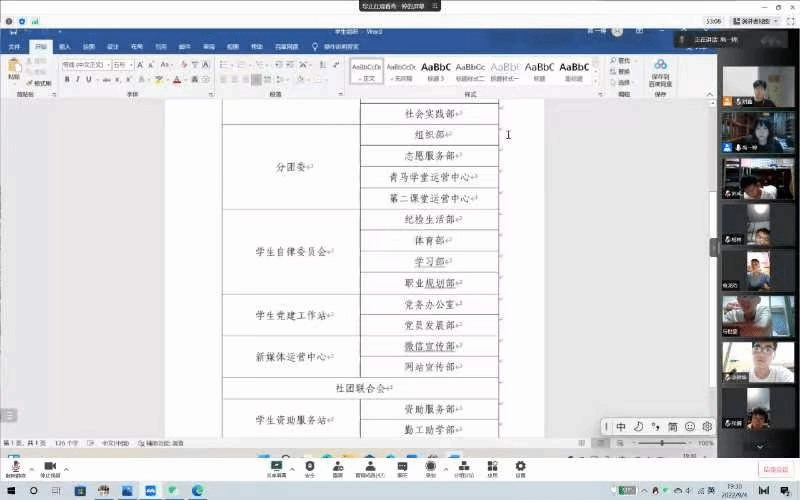Open the Zoom view layout dropdown

point(755,20)
